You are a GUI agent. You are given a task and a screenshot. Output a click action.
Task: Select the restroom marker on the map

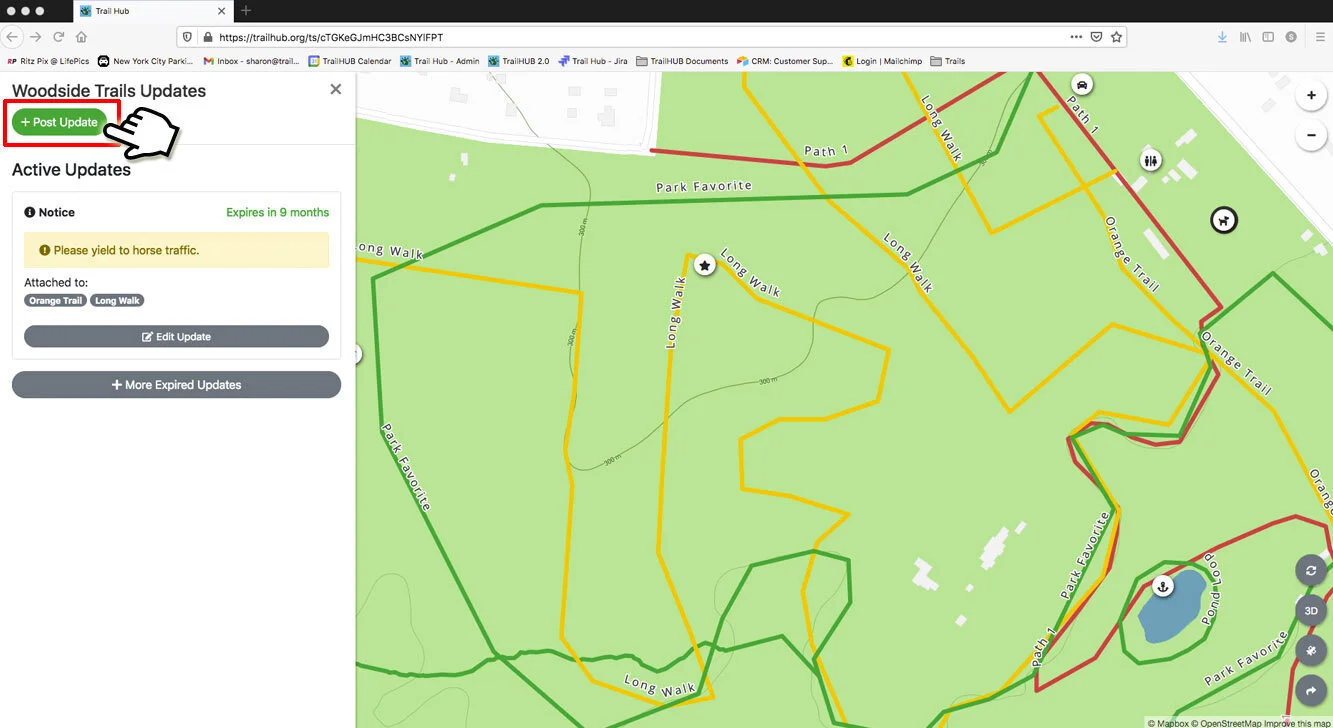point(1151,160)
